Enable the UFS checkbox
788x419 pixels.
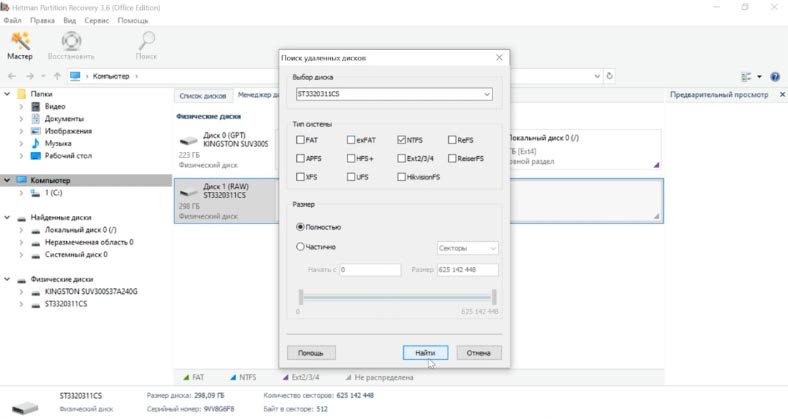coord(351,177)
